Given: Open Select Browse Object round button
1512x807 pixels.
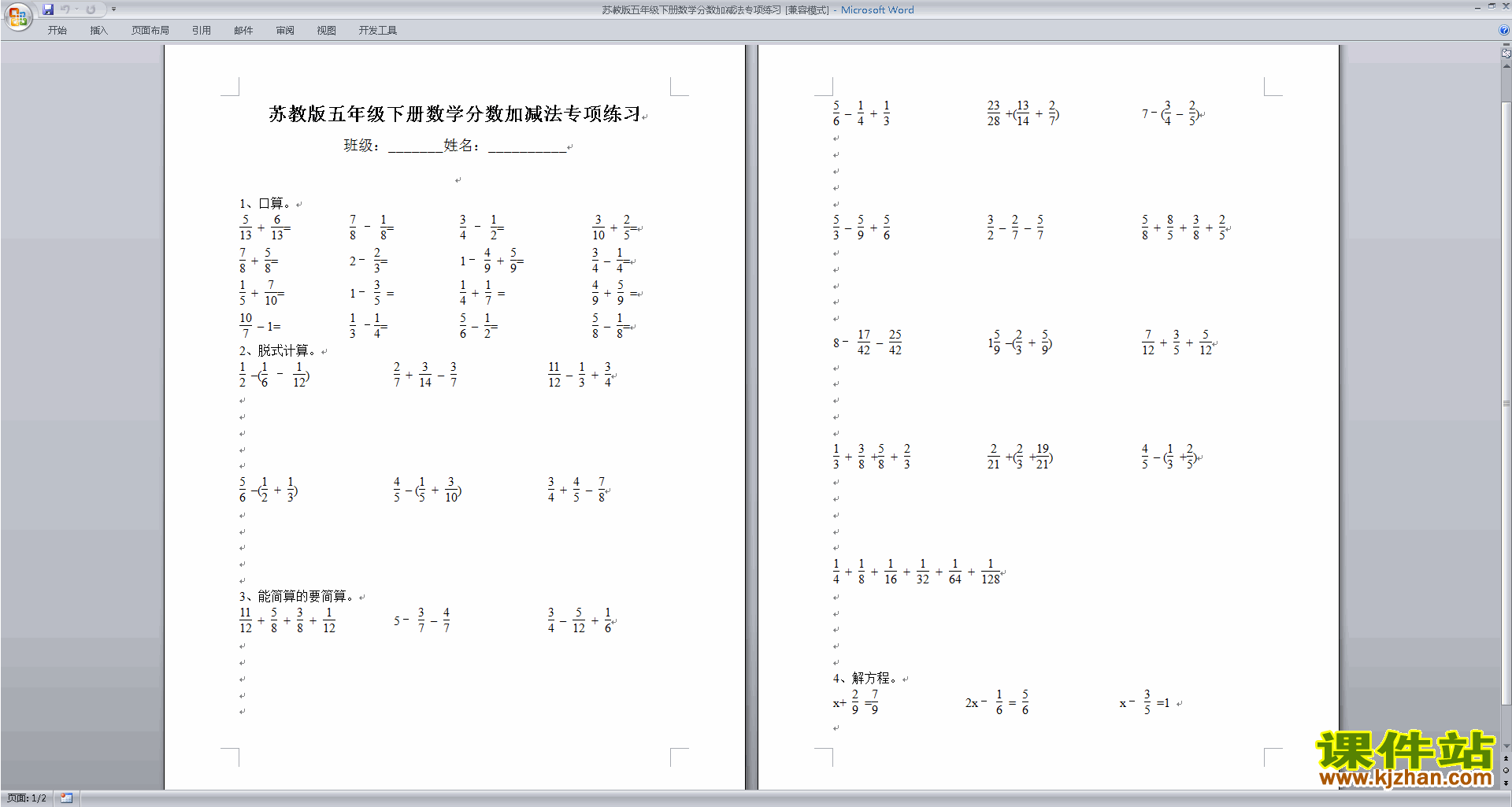Looking at the screenshot, I should click(1506, 771).
